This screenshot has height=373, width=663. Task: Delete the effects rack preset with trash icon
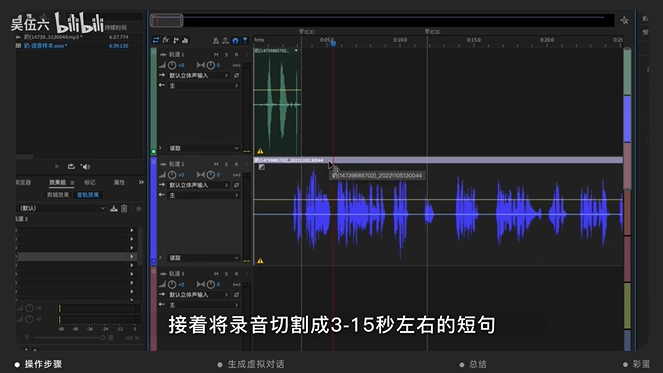coord(124,208)
